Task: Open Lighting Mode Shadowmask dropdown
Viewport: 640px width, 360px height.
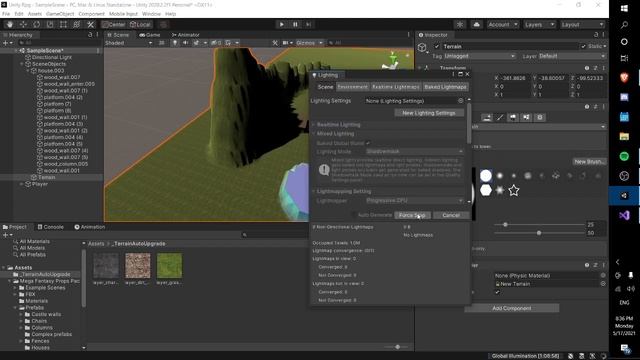Action: [414, 151]
